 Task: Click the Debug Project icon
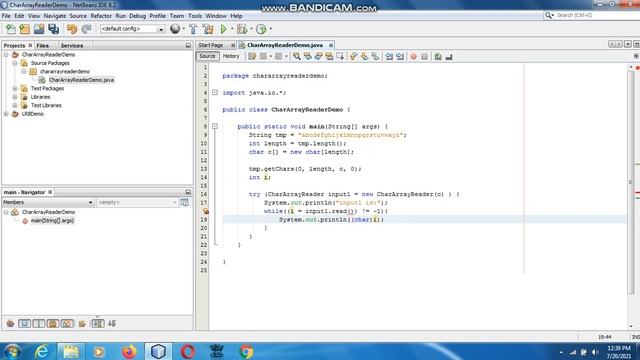pyautogui.click(x=242, y=29)
